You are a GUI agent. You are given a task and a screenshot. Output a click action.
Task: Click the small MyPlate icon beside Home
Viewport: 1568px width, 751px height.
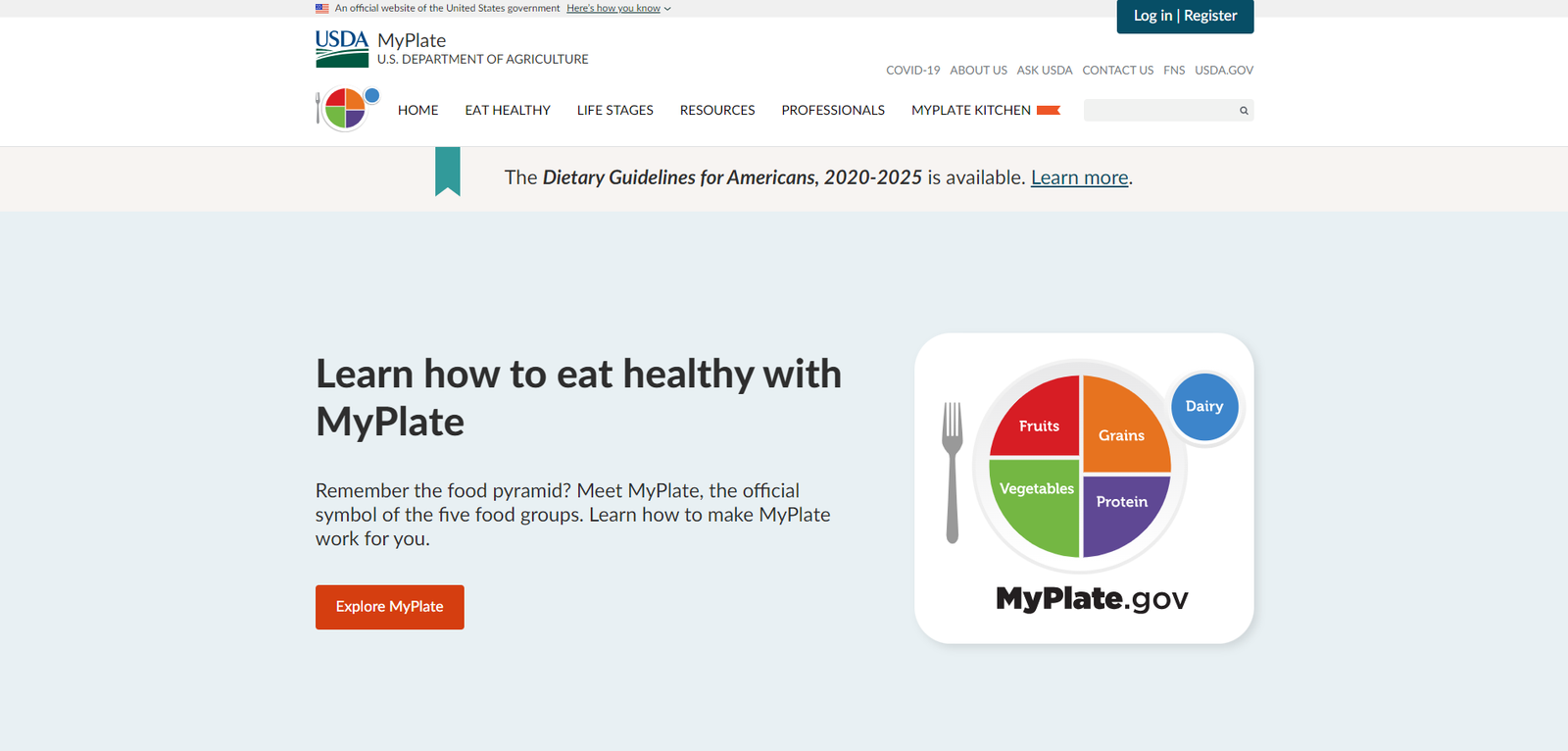[347, 109]
